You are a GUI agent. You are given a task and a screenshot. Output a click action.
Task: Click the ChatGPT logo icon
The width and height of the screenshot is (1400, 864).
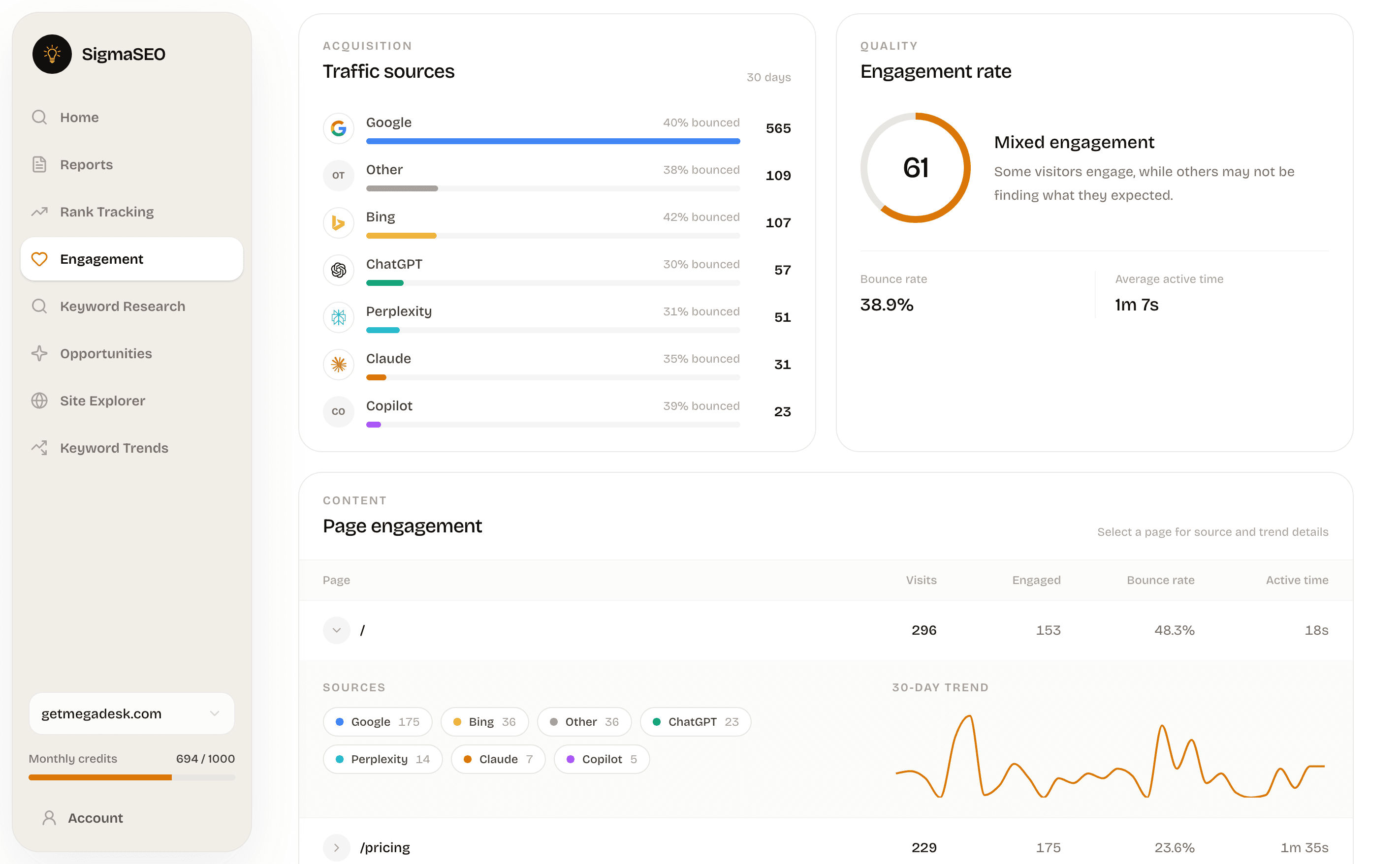(338, 270)
